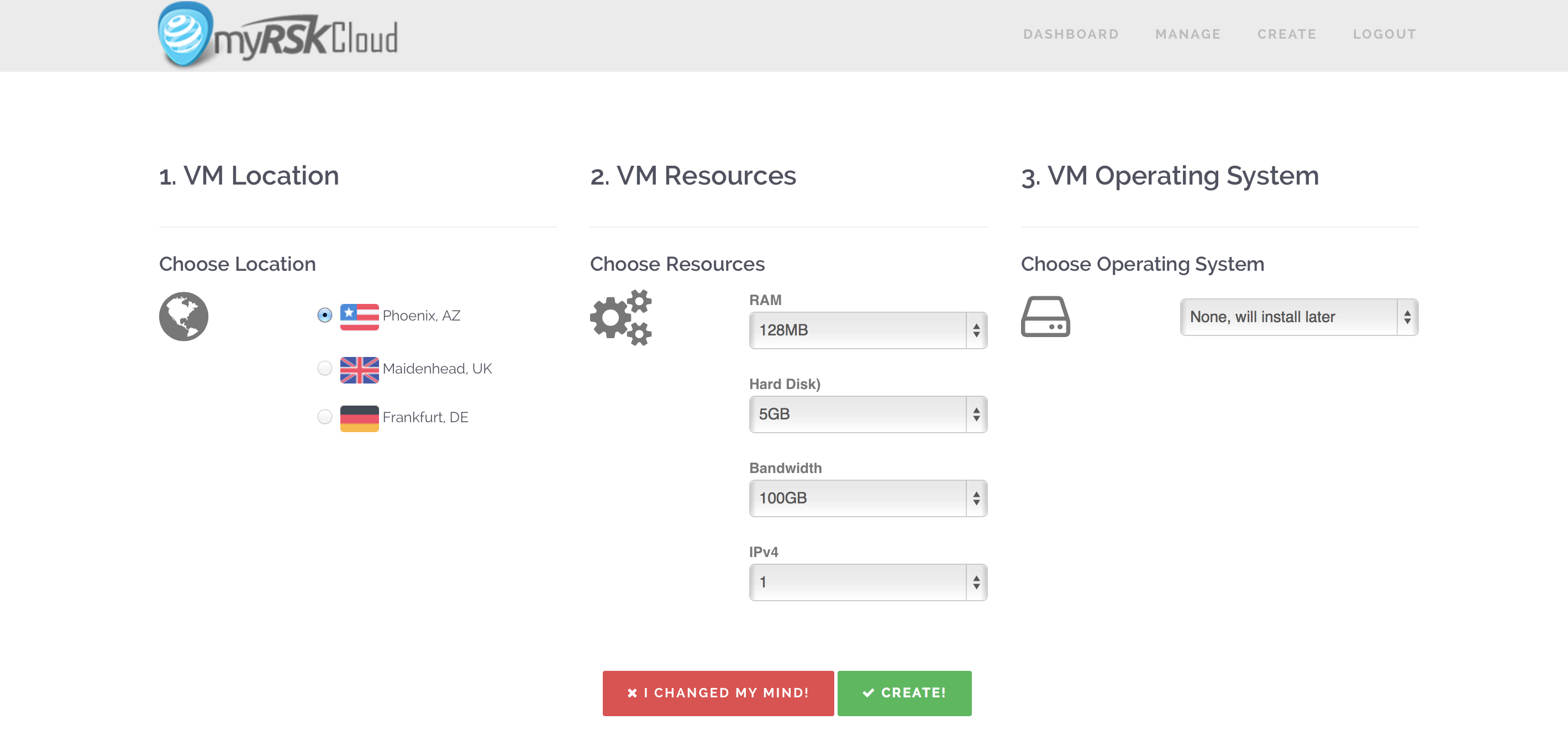1568x746 pixels.
Task: Click the hard drive icon under Operating System
Action: (1045, 317)
